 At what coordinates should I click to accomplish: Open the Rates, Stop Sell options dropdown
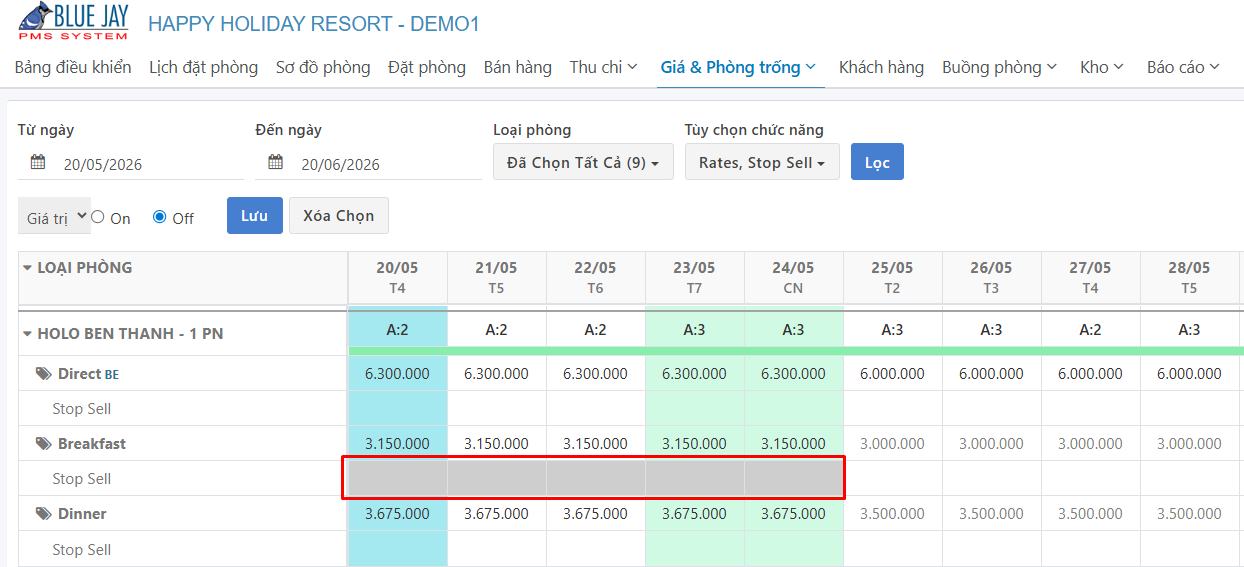(762, 162)
